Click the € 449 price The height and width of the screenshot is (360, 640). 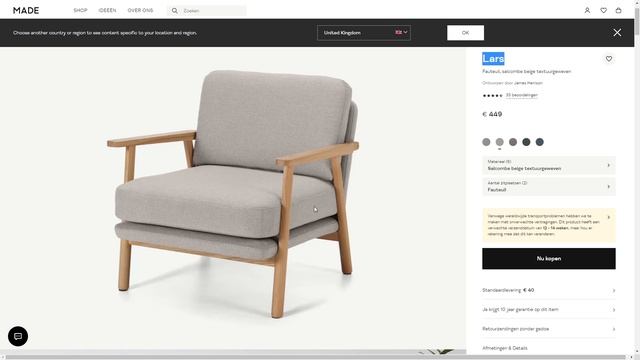click(492, 114)
